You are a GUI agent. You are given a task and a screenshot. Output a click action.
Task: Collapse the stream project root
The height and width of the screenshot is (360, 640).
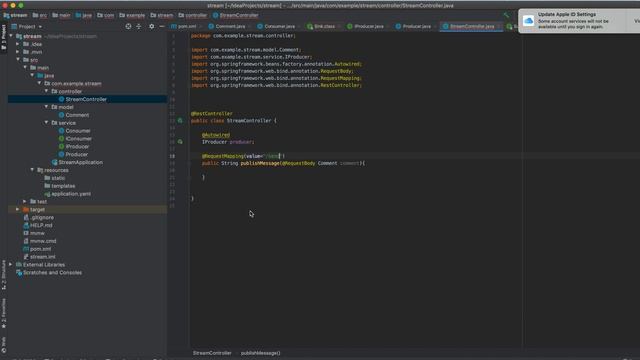11,36
